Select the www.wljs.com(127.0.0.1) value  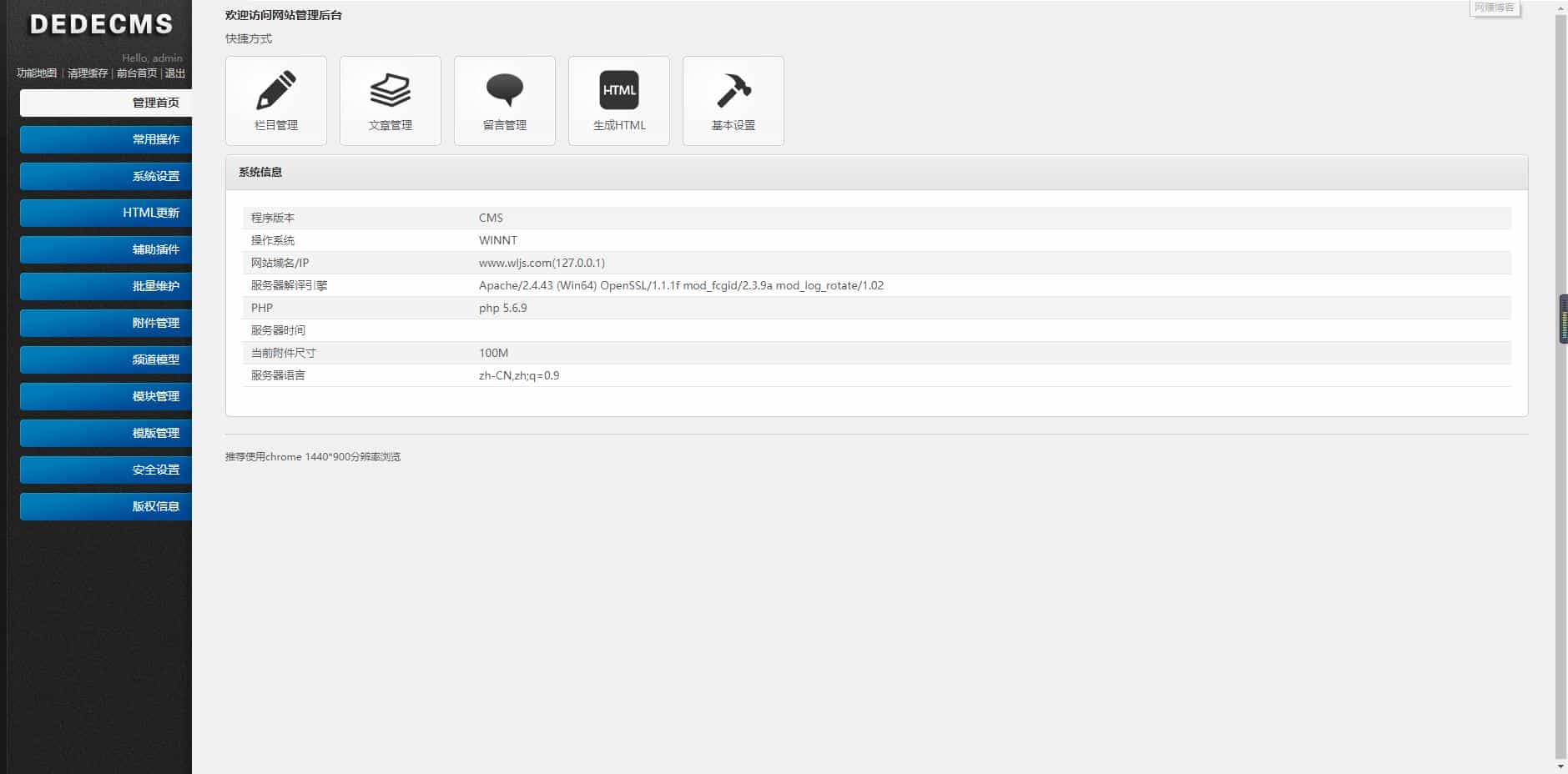542,263
